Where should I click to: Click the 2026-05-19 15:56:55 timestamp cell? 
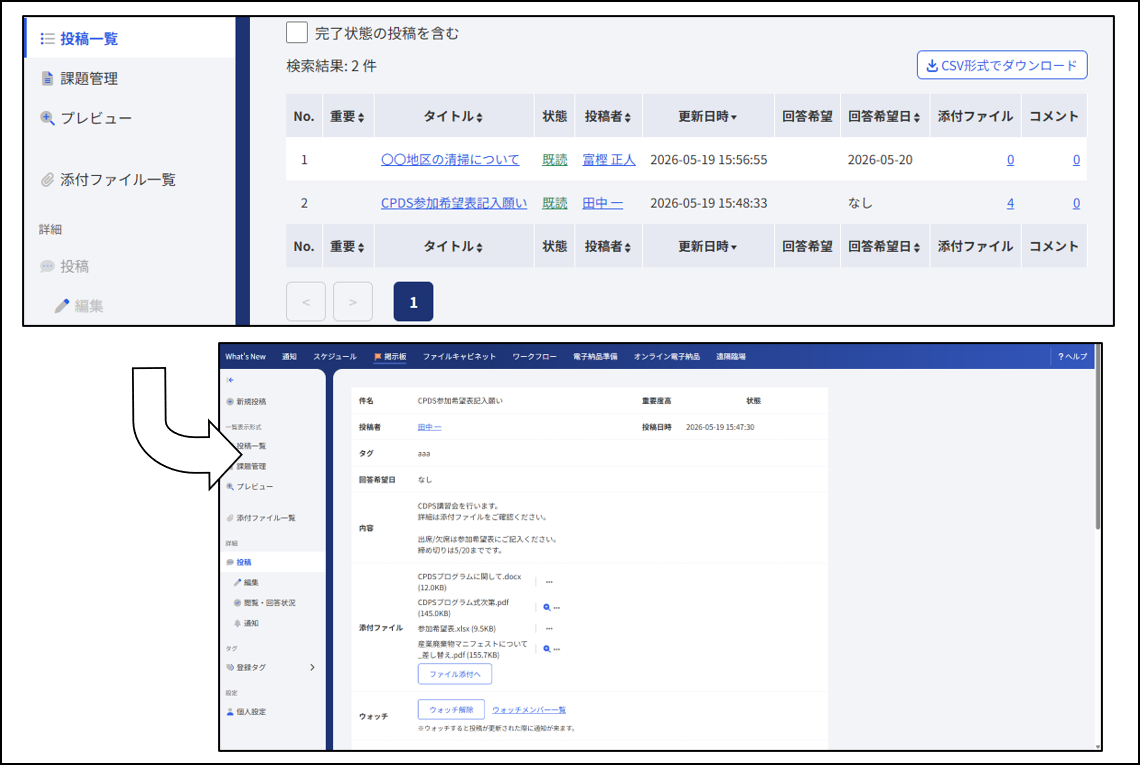[x=708, y=159]
